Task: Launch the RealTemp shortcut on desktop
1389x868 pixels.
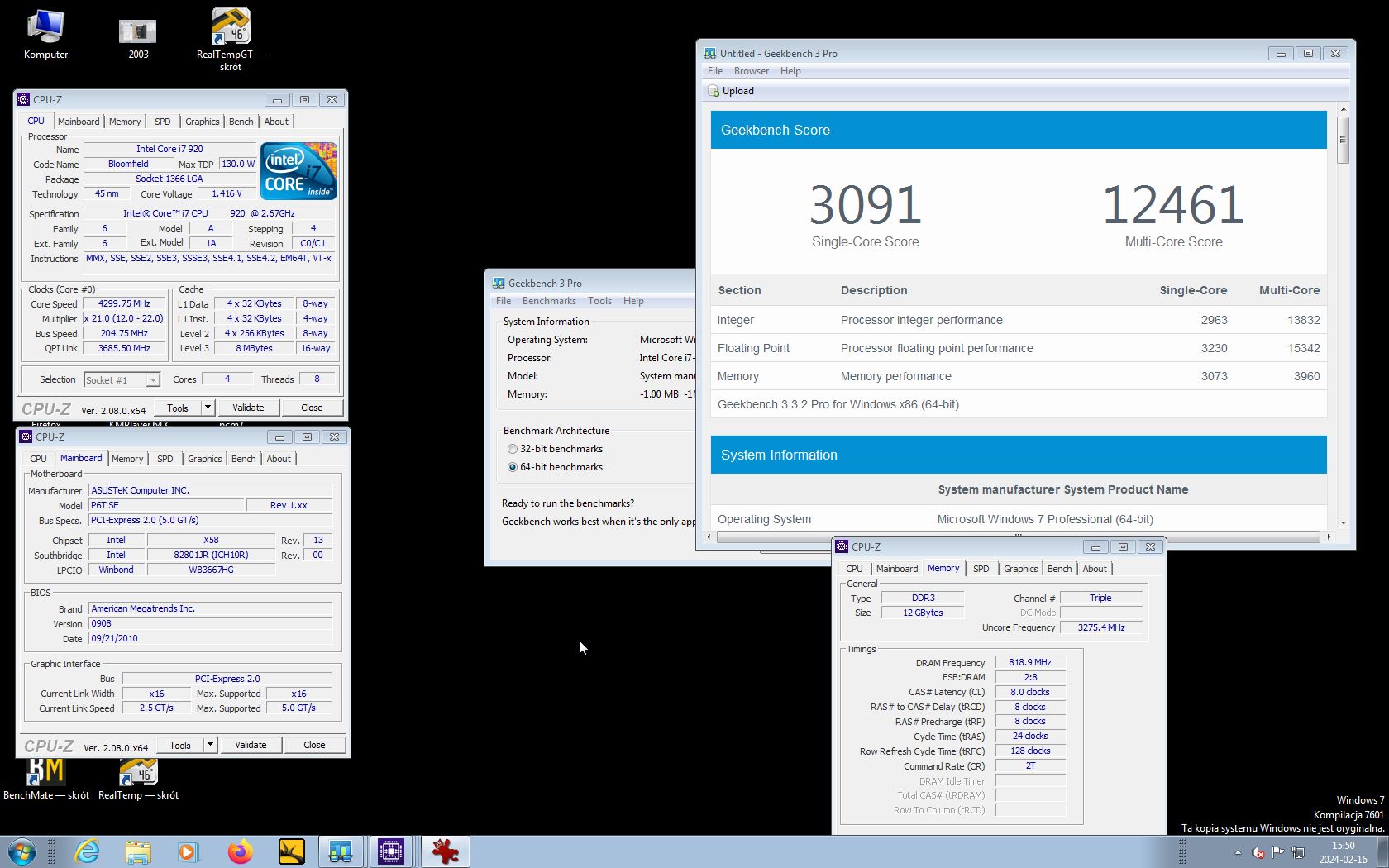Action: click(x=138, y=780)
